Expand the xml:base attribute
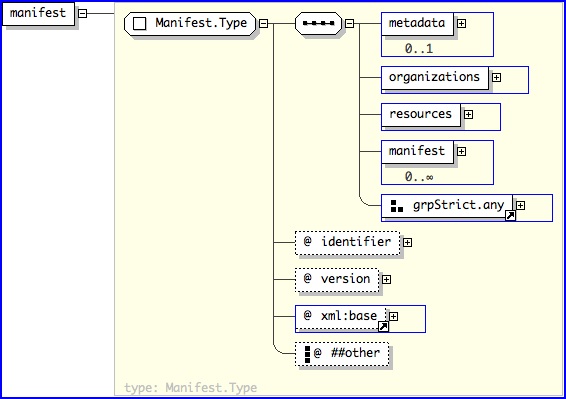 393,316
